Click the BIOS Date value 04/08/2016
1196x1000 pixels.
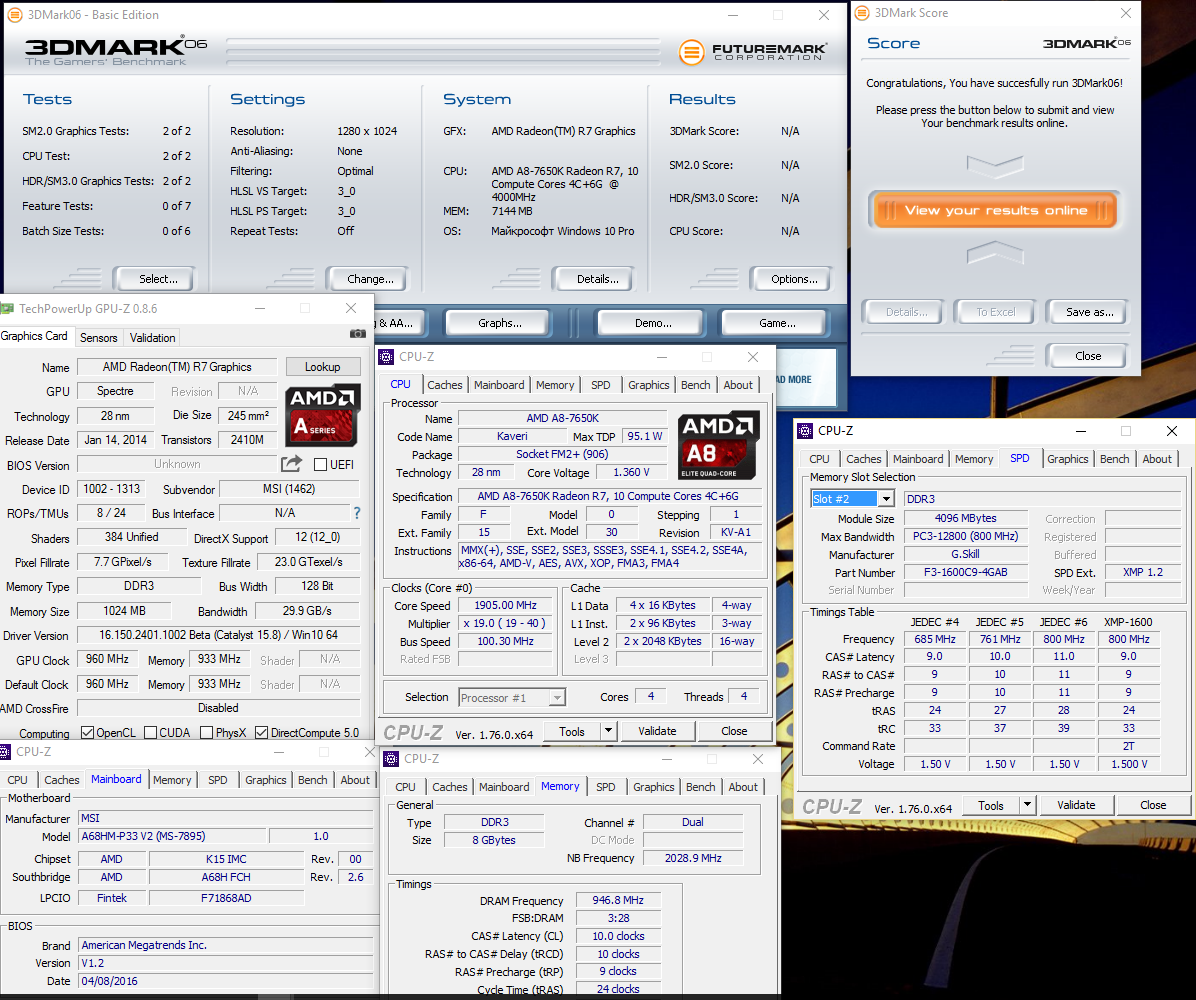point(226,981)
